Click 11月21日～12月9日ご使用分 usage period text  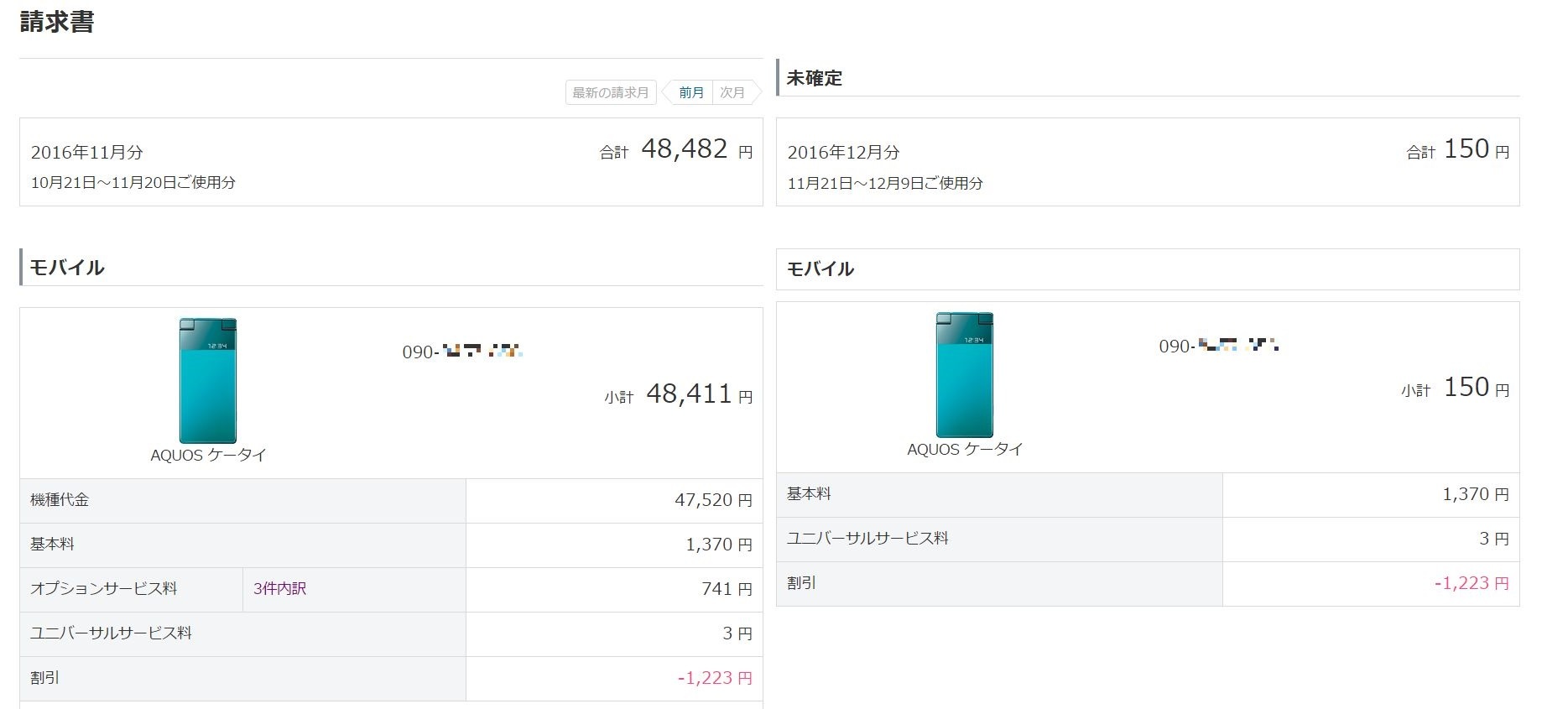point(885,183)
